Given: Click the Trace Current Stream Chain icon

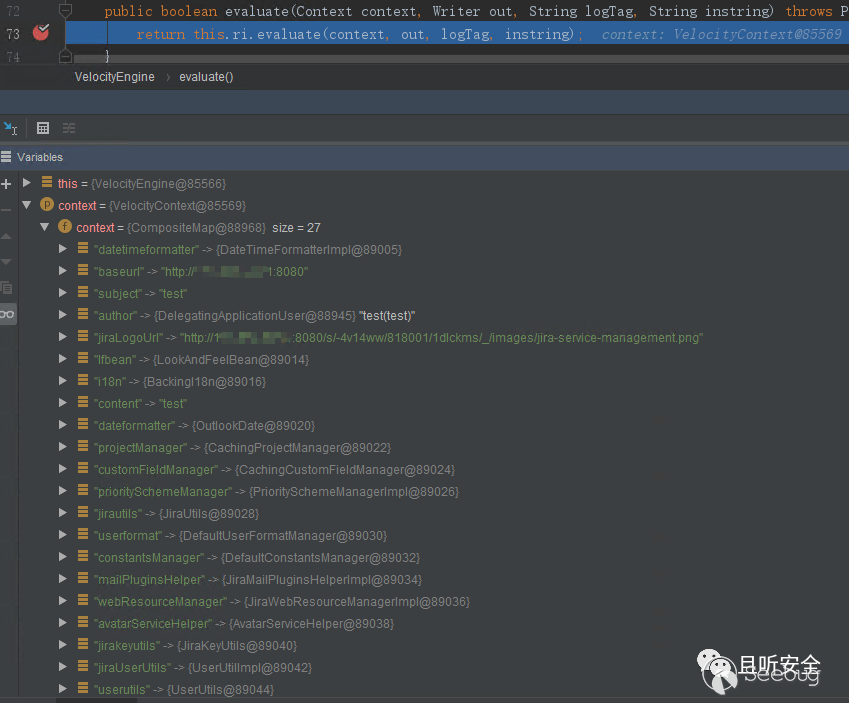Looking at the screenshot, I should pos(69,128).
